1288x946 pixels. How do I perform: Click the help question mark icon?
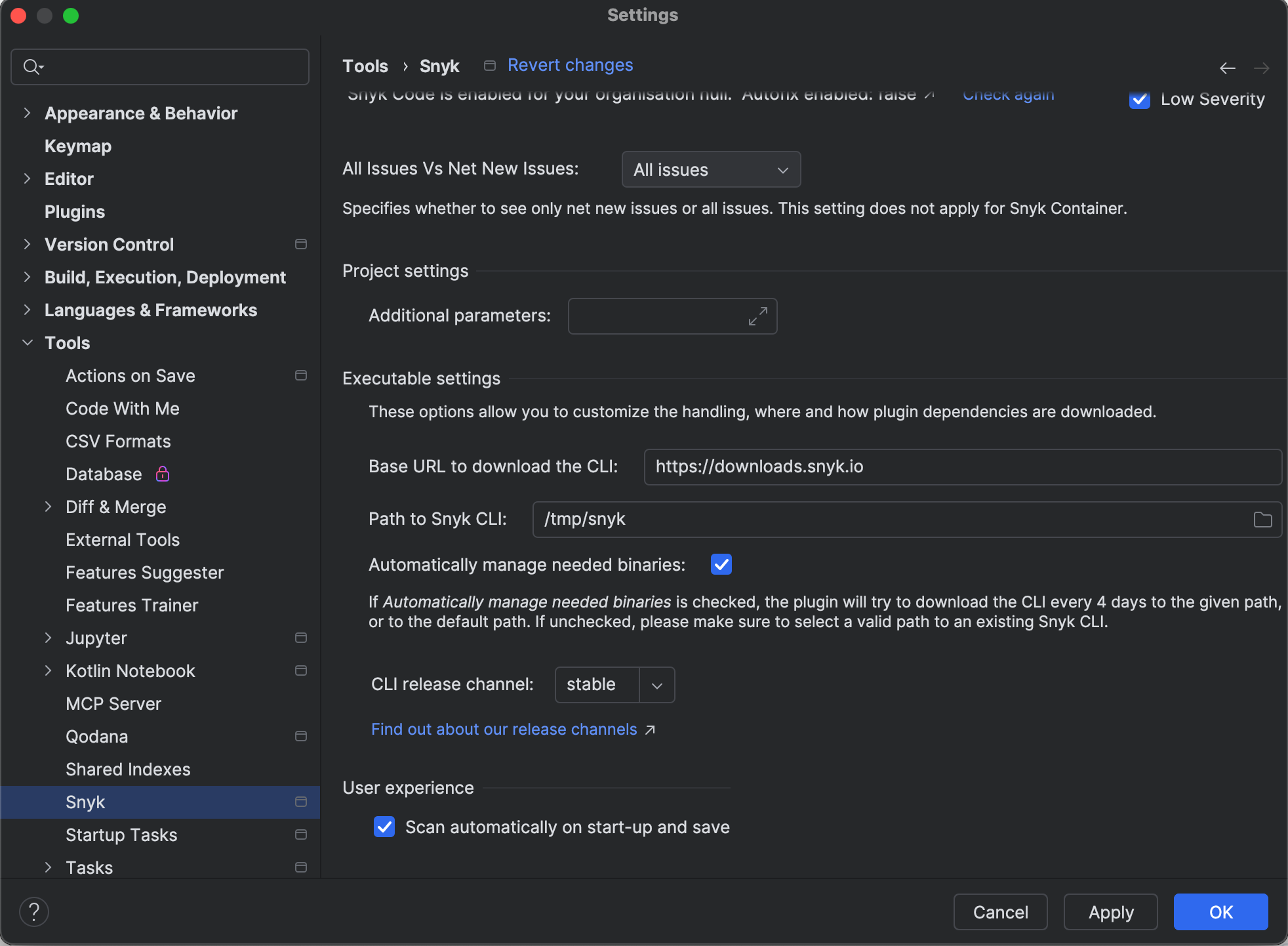click(34, 911)
